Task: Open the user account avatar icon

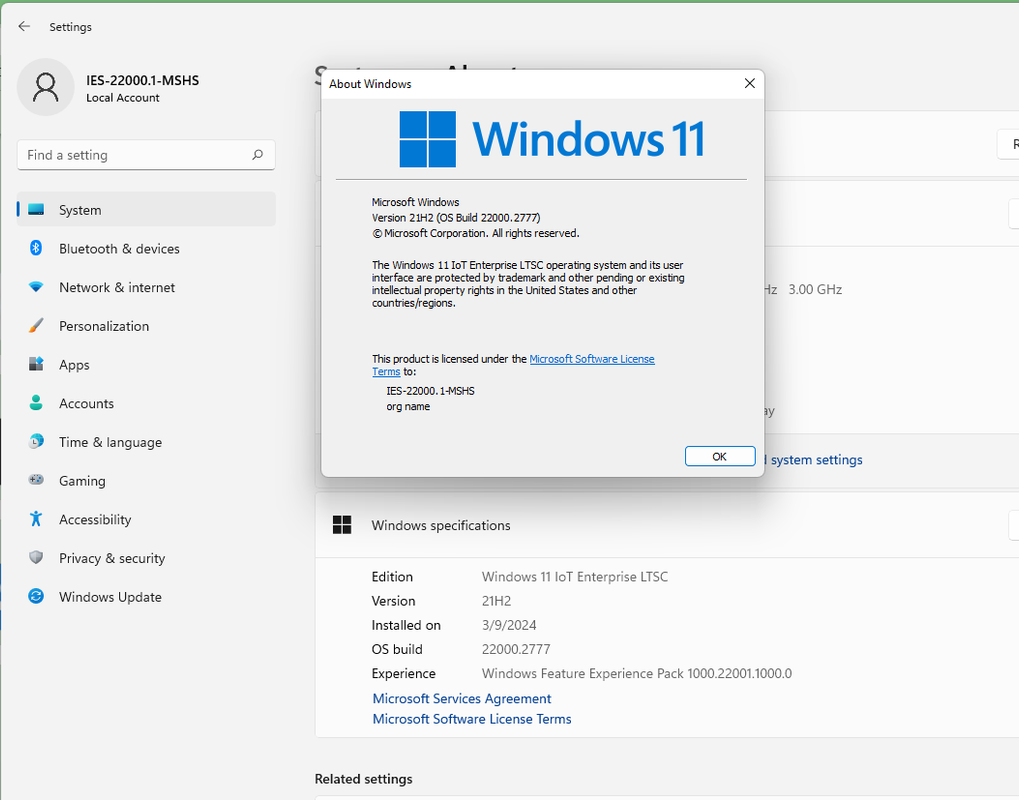Action: [x=45, y=87]
